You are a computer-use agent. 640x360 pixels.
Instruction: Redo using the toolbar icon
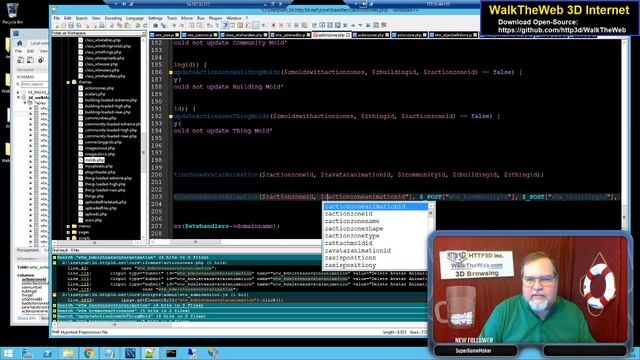(146, 25)
